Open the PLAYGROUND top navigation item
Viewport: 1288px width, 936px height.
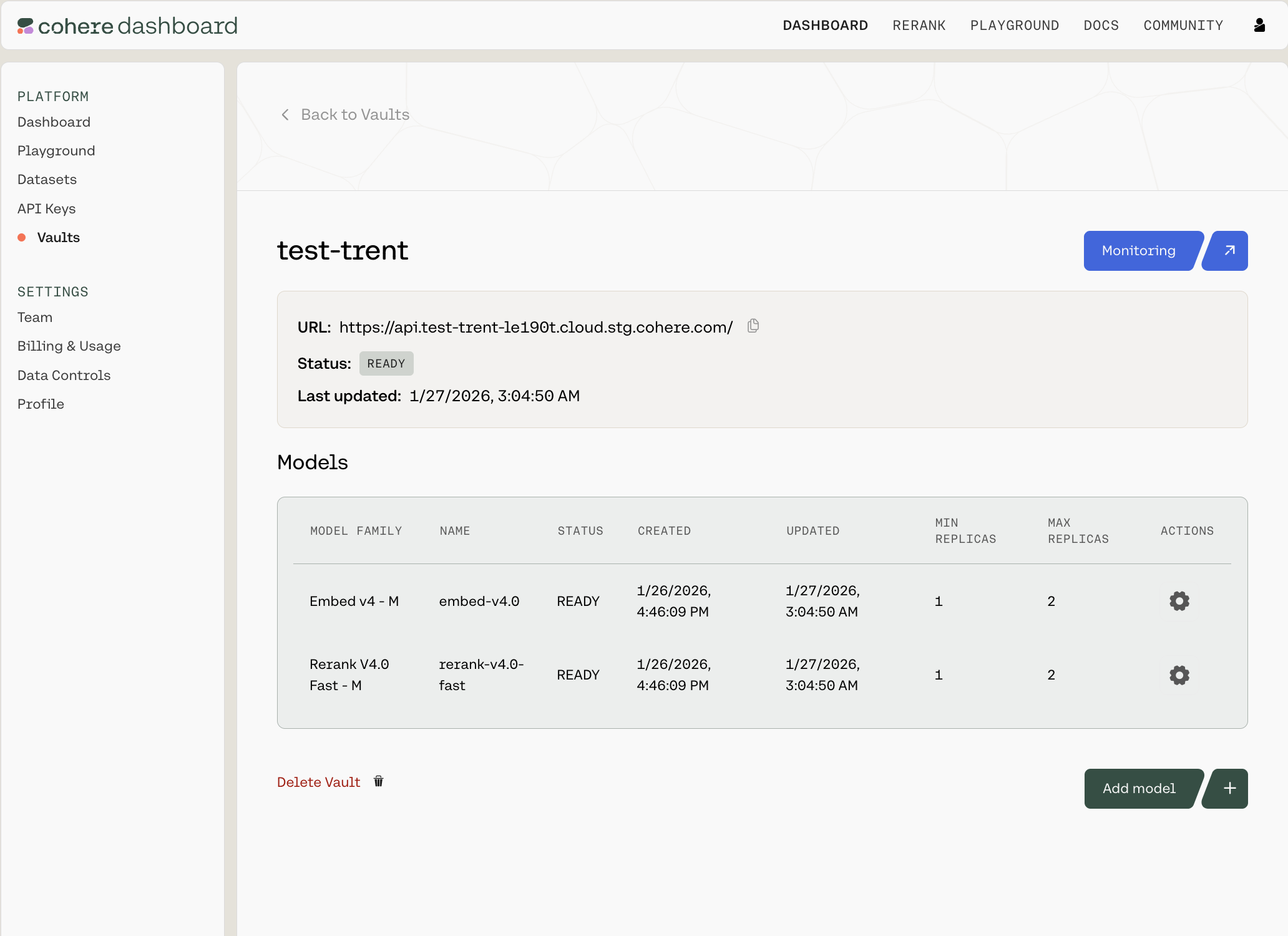click(1014, 25)
